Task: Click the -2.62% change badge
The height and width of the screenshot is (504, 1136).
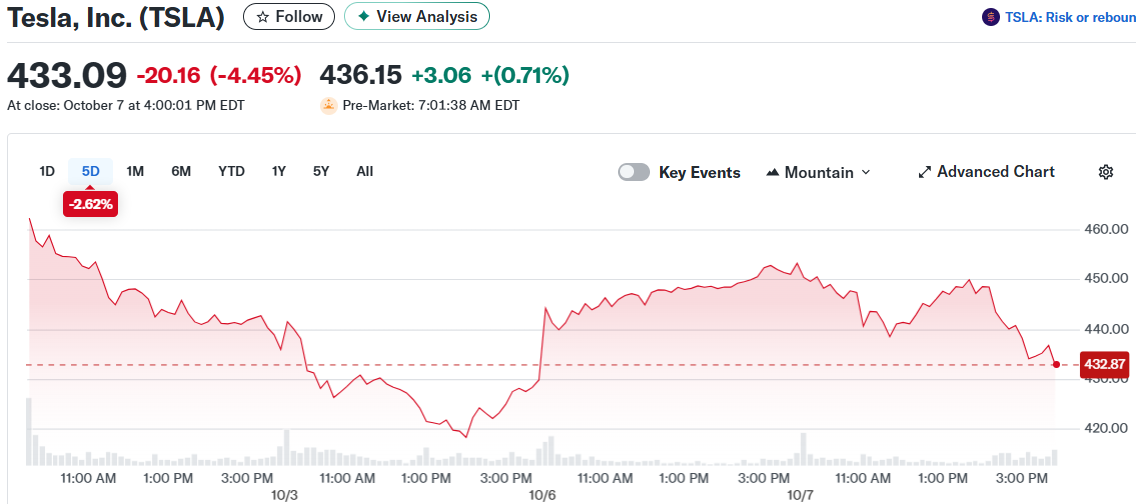Action: coord(91,204)
